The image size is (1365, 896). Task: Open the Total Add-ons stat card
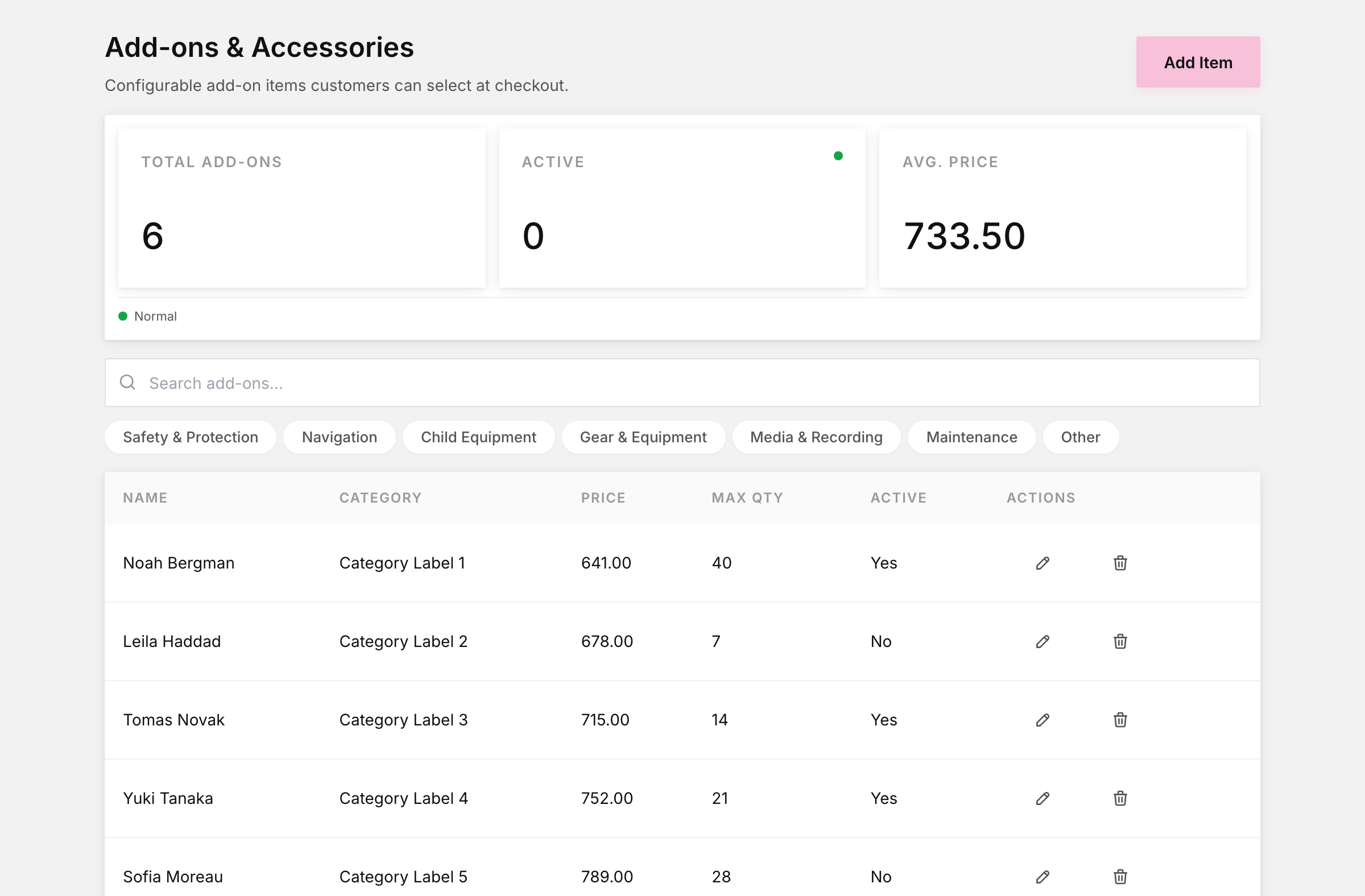point(301,208)
